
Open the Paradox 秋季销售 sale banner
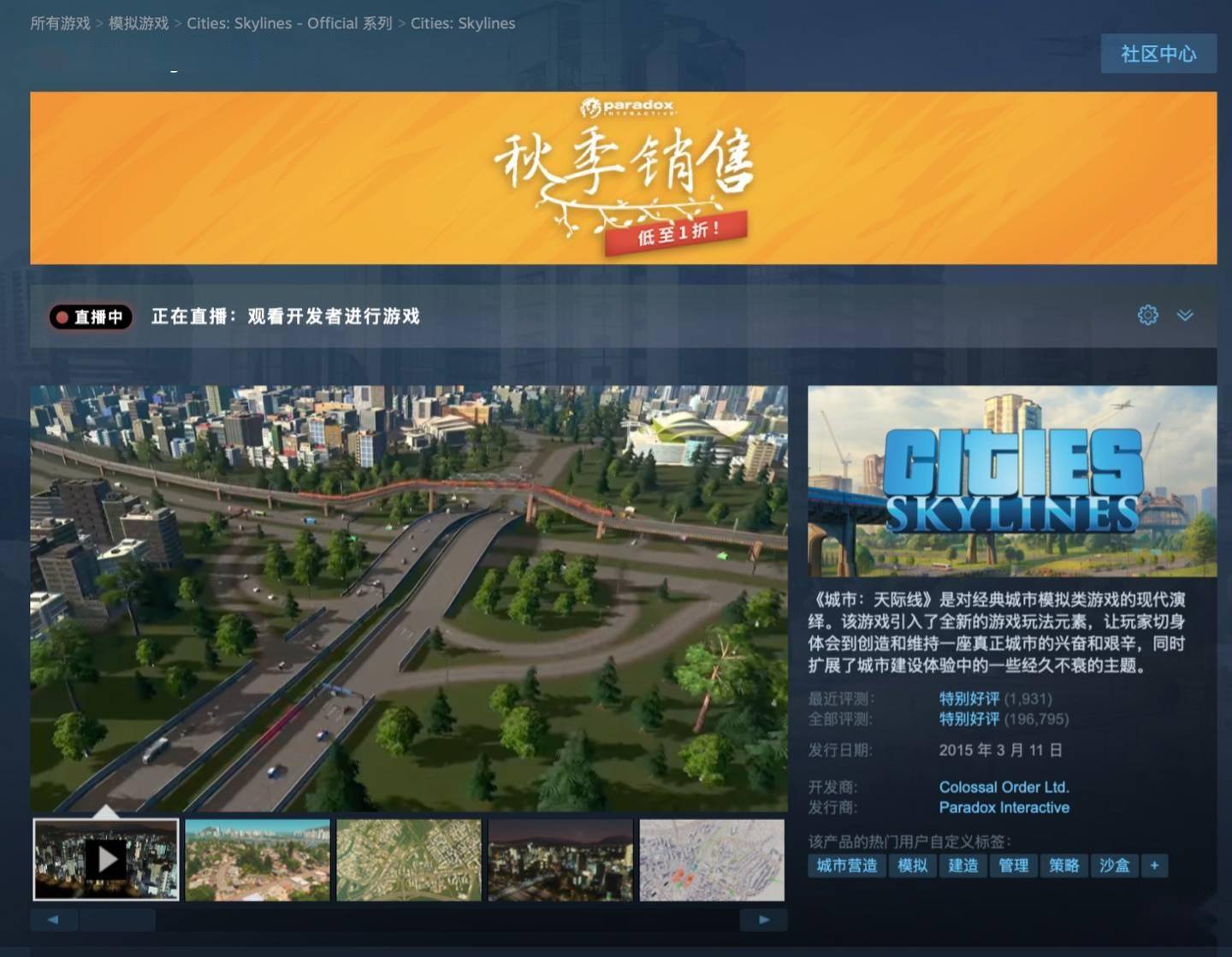pos(623,178)
